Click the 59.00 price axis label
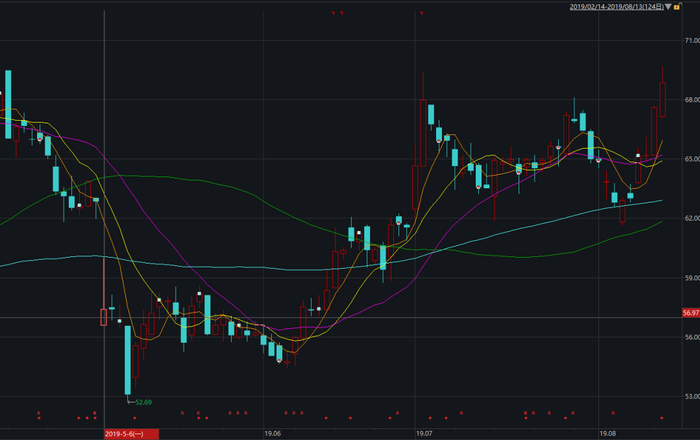Viewport: 700px width, 440px height. coord(689,278)
